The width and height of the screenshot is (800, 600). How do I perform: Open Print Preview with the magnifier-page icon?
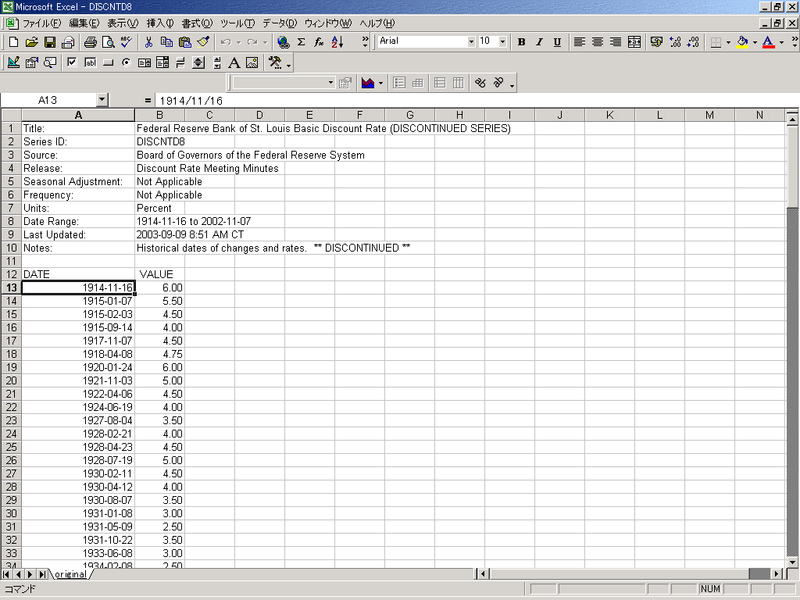pos(108,42)
